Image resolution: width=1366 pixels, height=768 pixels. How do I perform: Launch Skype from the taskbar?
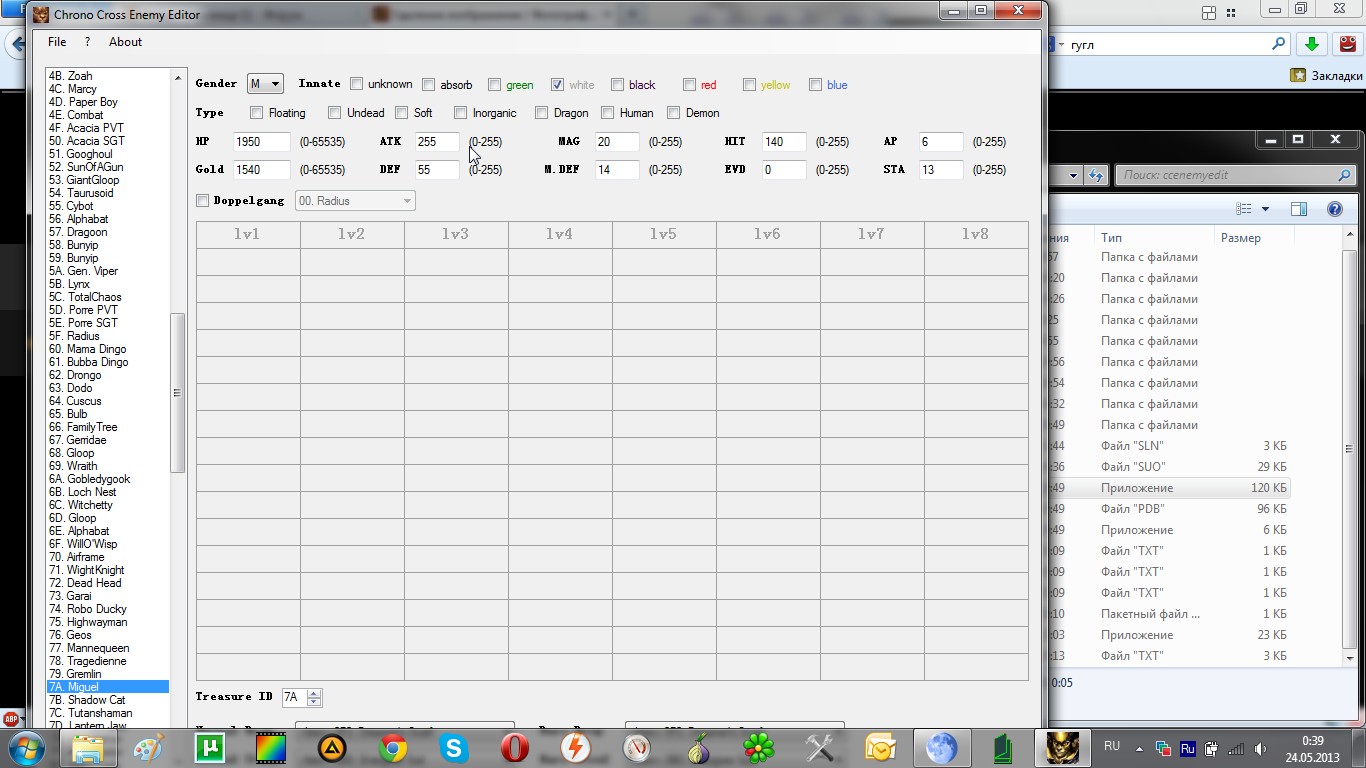(454, 748)
